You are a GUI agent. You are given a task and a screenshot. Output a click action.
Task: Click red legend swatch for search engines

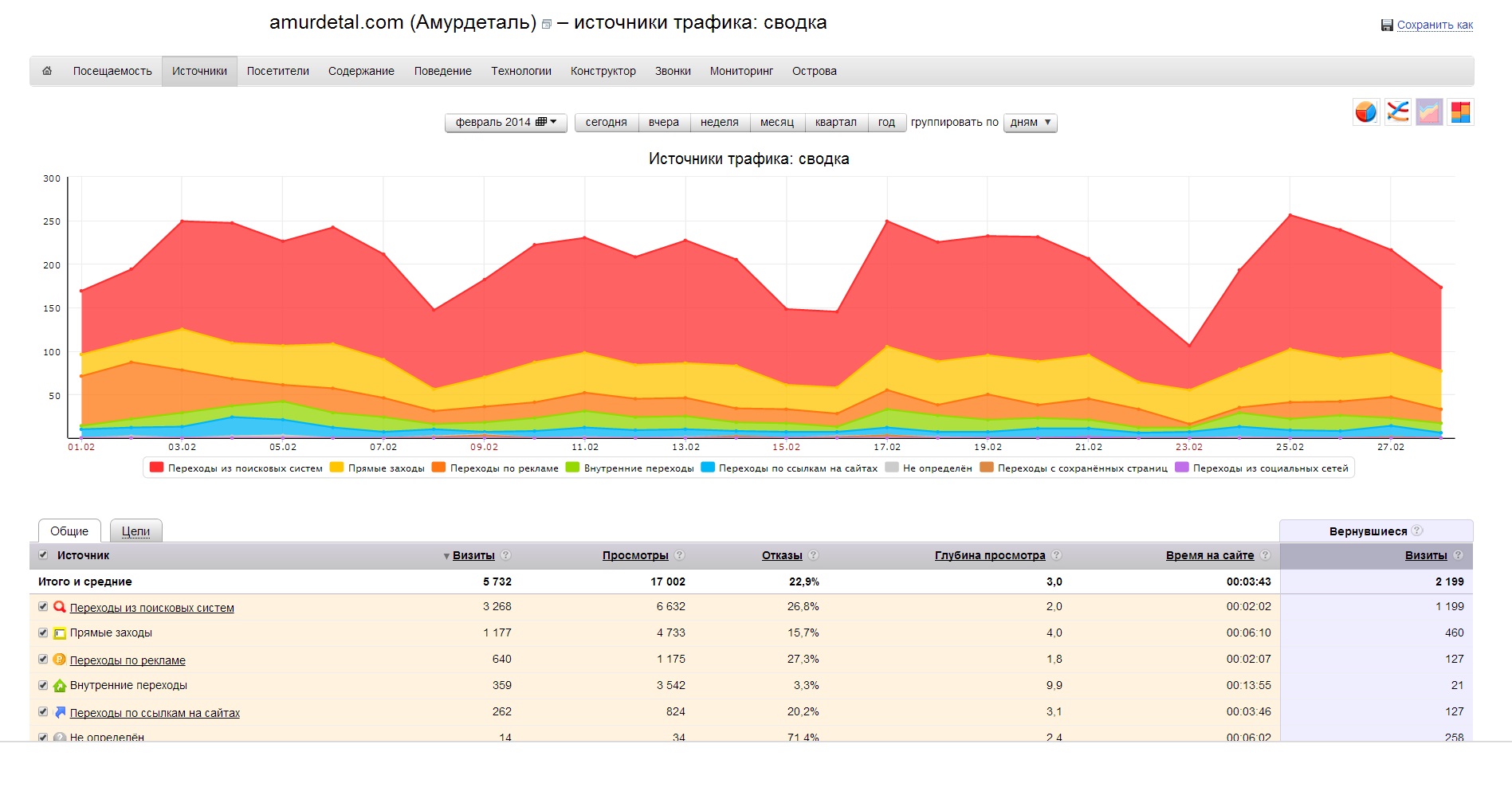point(156,468)
